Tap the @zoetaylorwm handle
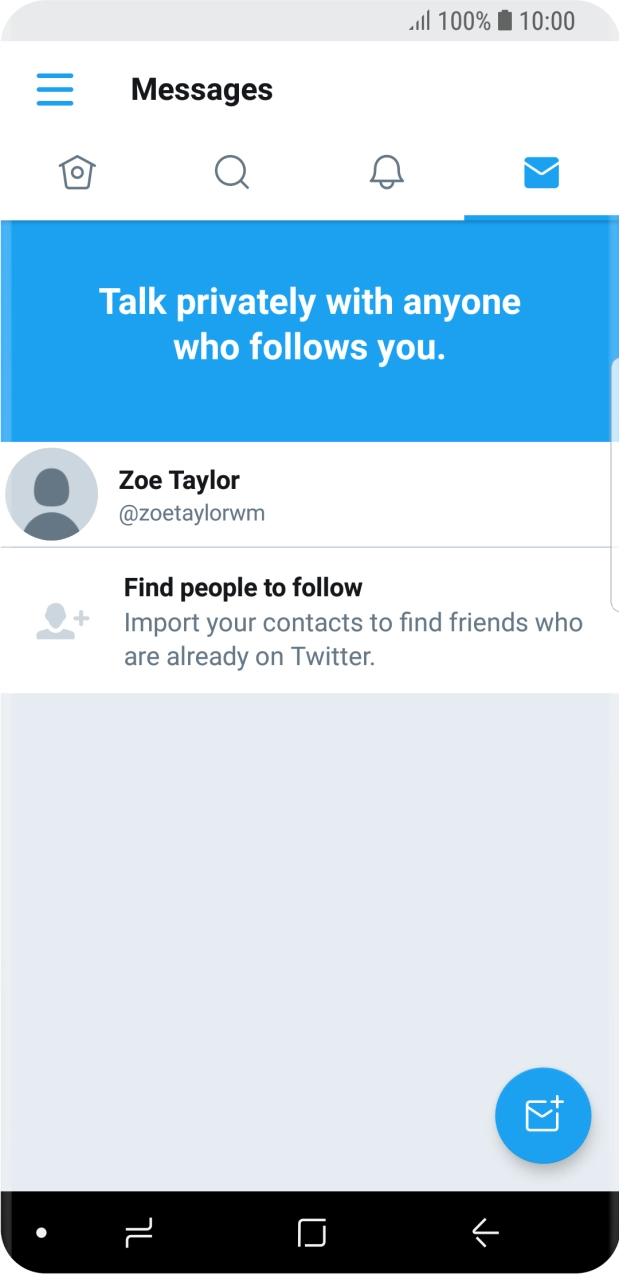619x1274 pixels. pyautogui.click(x=192, y=514)
